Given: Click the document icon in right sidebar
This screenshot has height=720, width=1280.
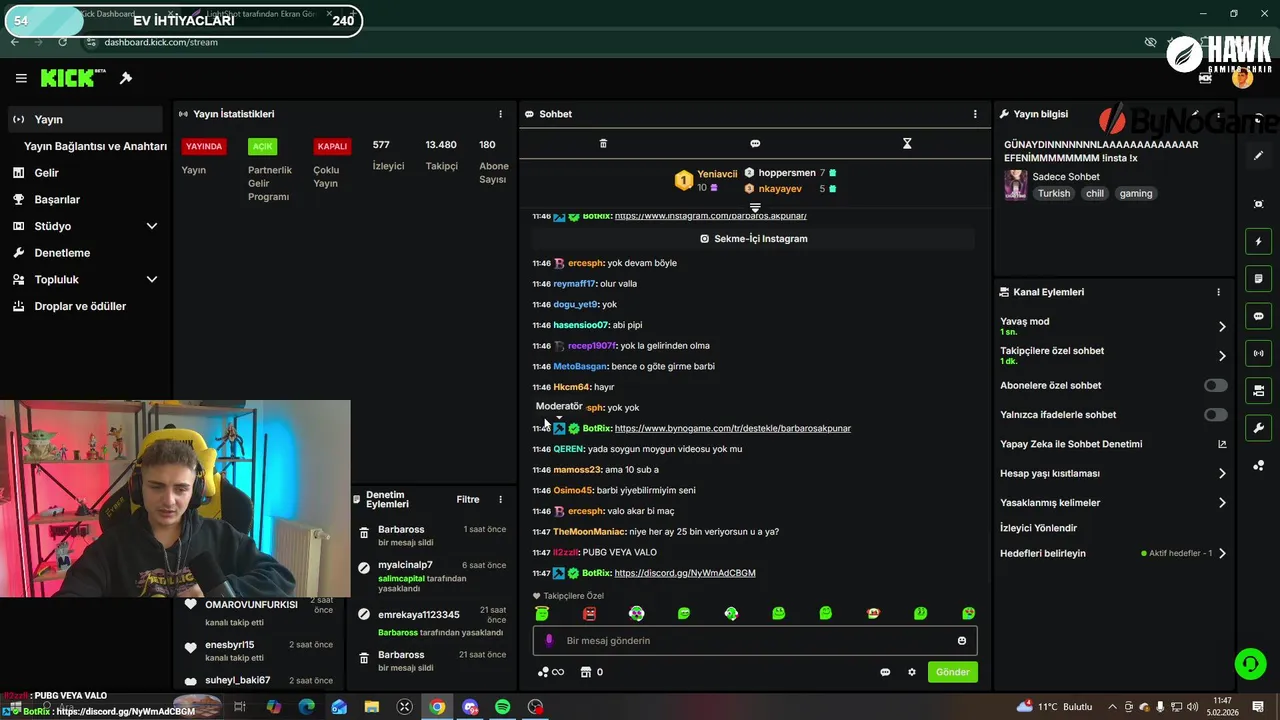Looking at the screenshot, I should pos(1259,278).
